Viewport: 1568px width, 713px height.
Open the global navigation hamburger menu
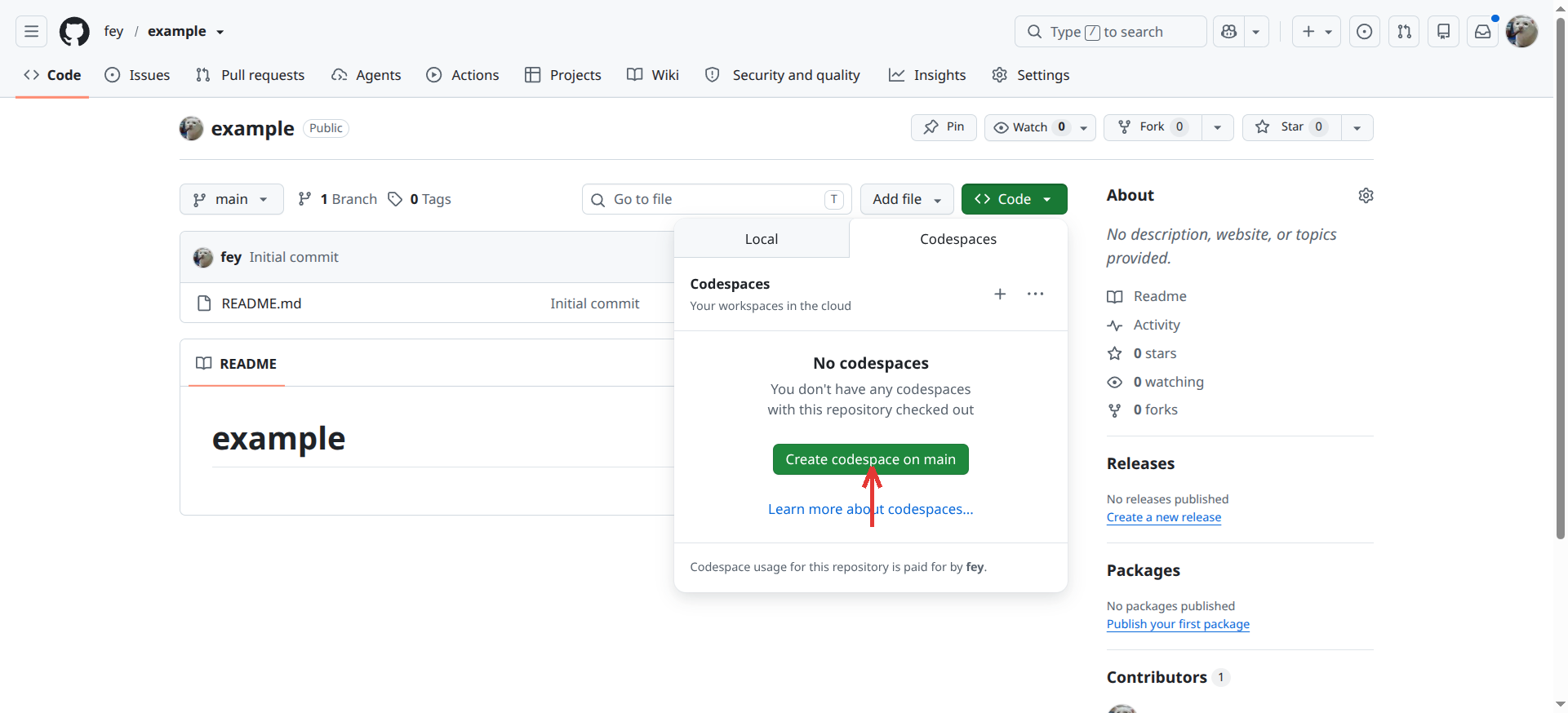31,32
